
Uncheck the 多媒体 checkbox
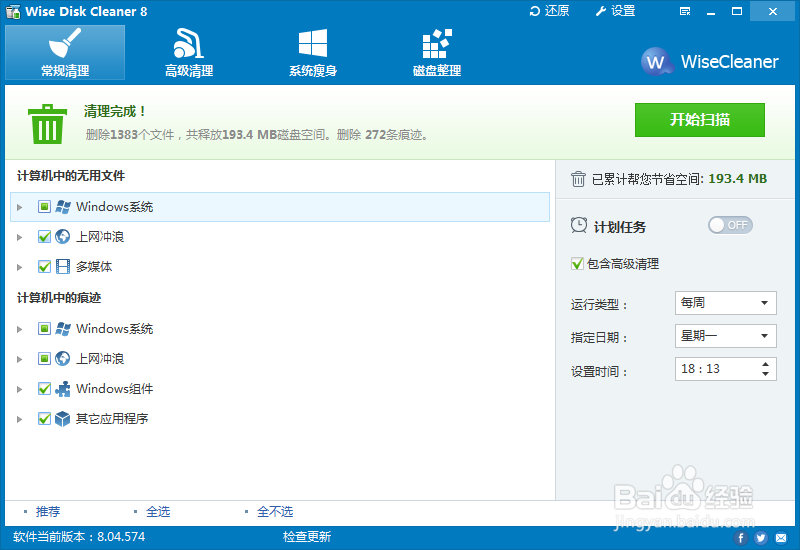coord(44,266)
